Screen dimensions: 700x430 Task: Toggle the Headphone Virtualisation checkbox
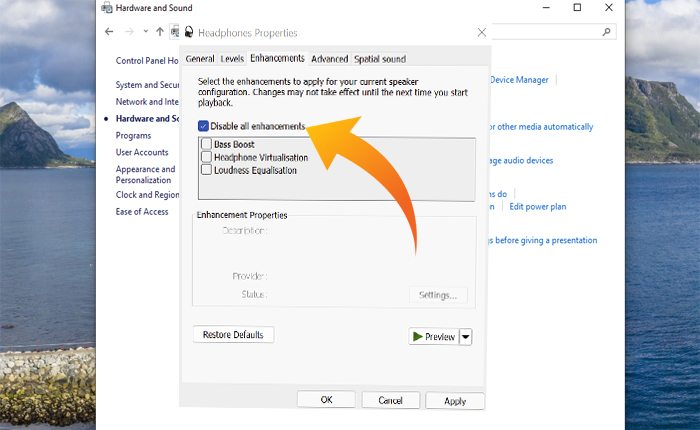pos(205,157)
